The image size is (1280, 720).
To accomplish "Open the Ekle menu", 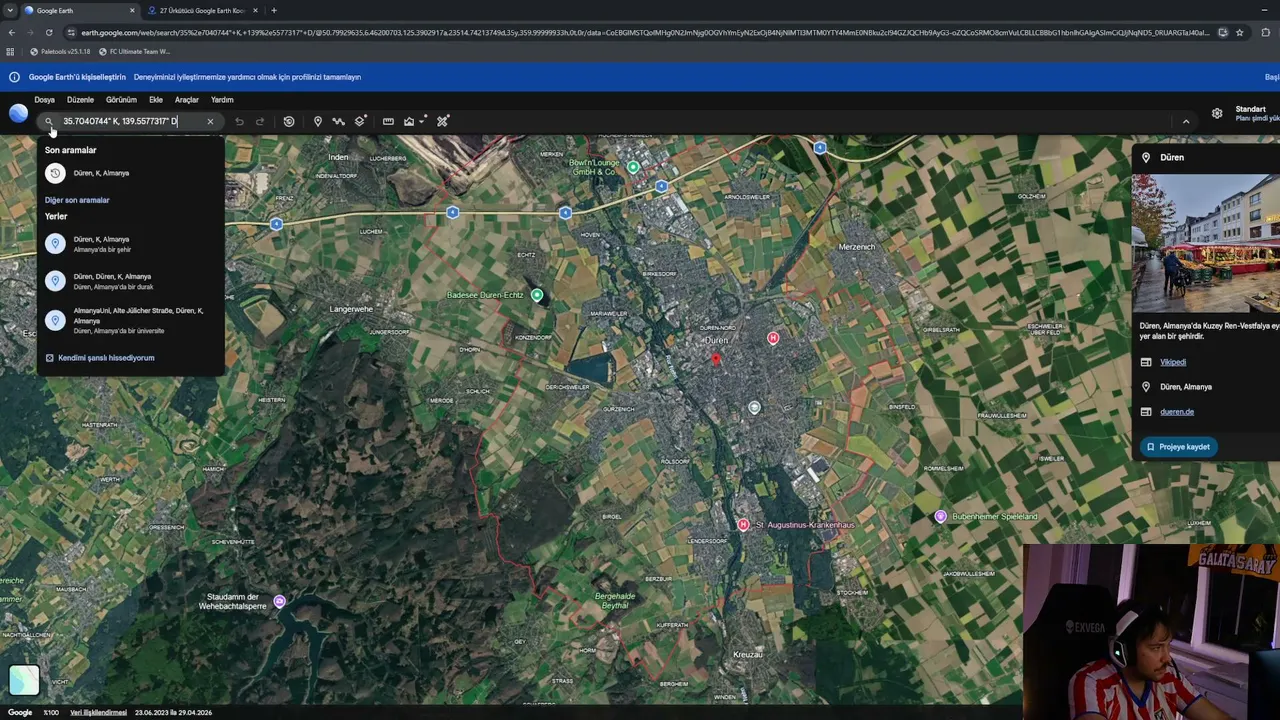I will (x=156, y=100).
